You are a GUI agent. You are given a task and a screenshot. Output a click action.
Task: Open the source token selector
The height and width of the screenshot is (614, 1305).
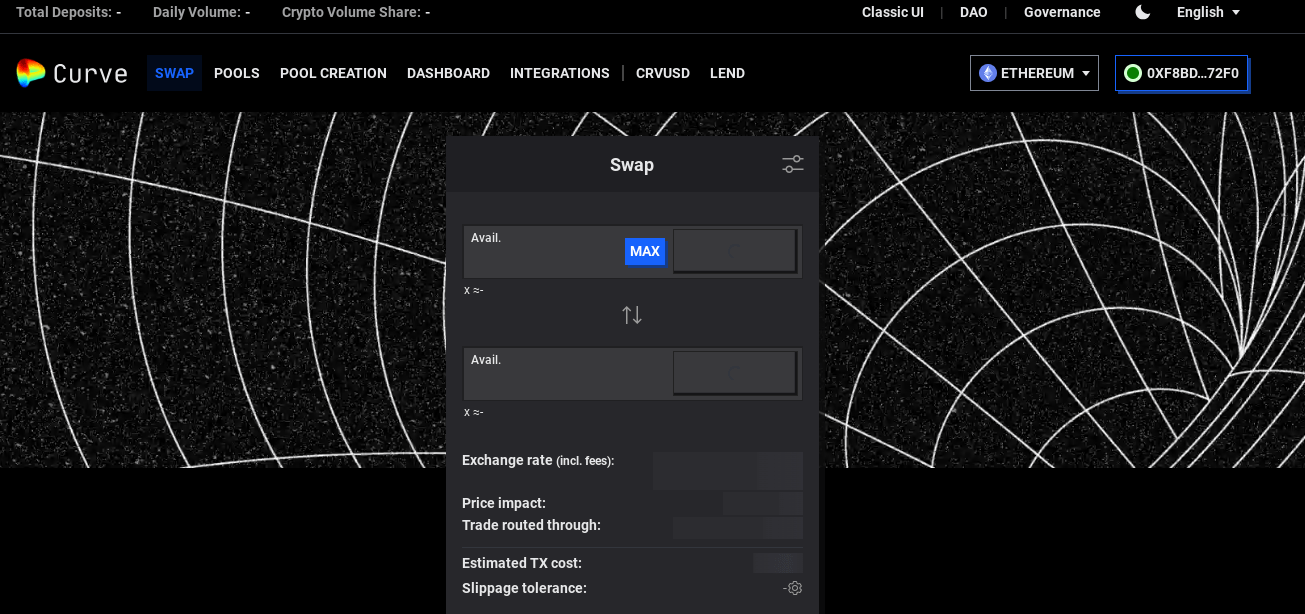(x=735, y=251)
